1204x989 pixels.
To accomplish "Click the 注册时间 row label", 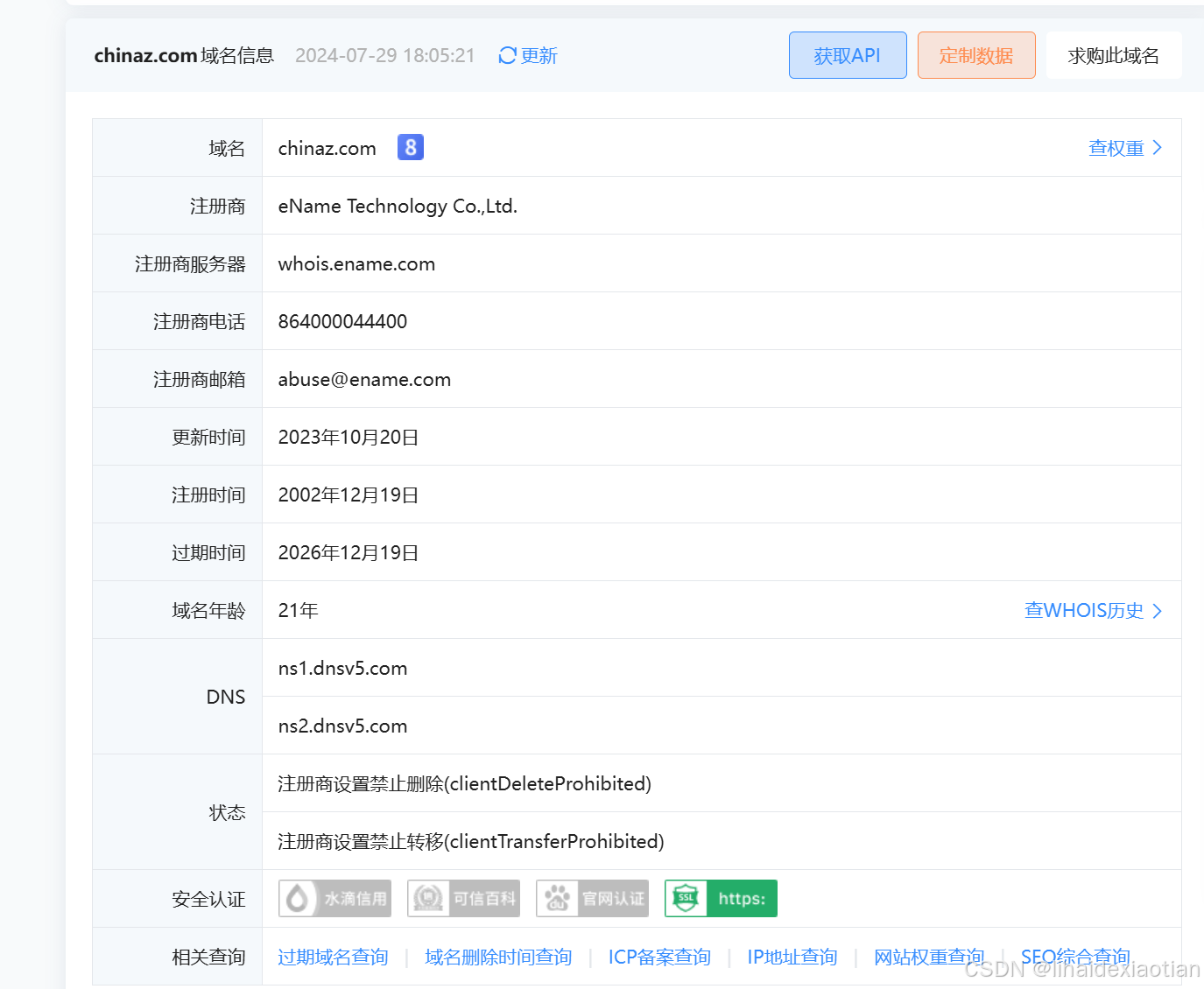I will (x=208, y=494).
